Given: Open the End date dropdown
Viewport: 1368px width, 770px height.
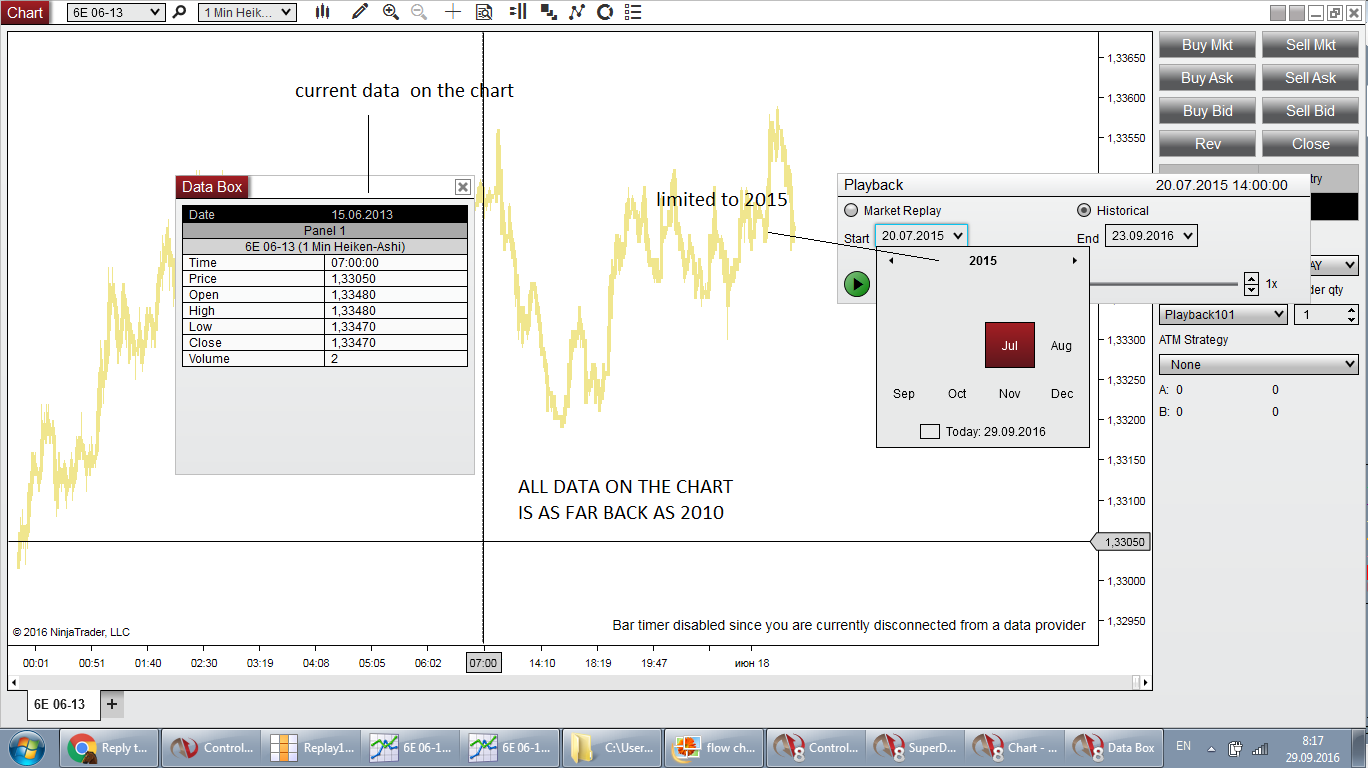Looking at the screenshot, I should click(1151, 236).
